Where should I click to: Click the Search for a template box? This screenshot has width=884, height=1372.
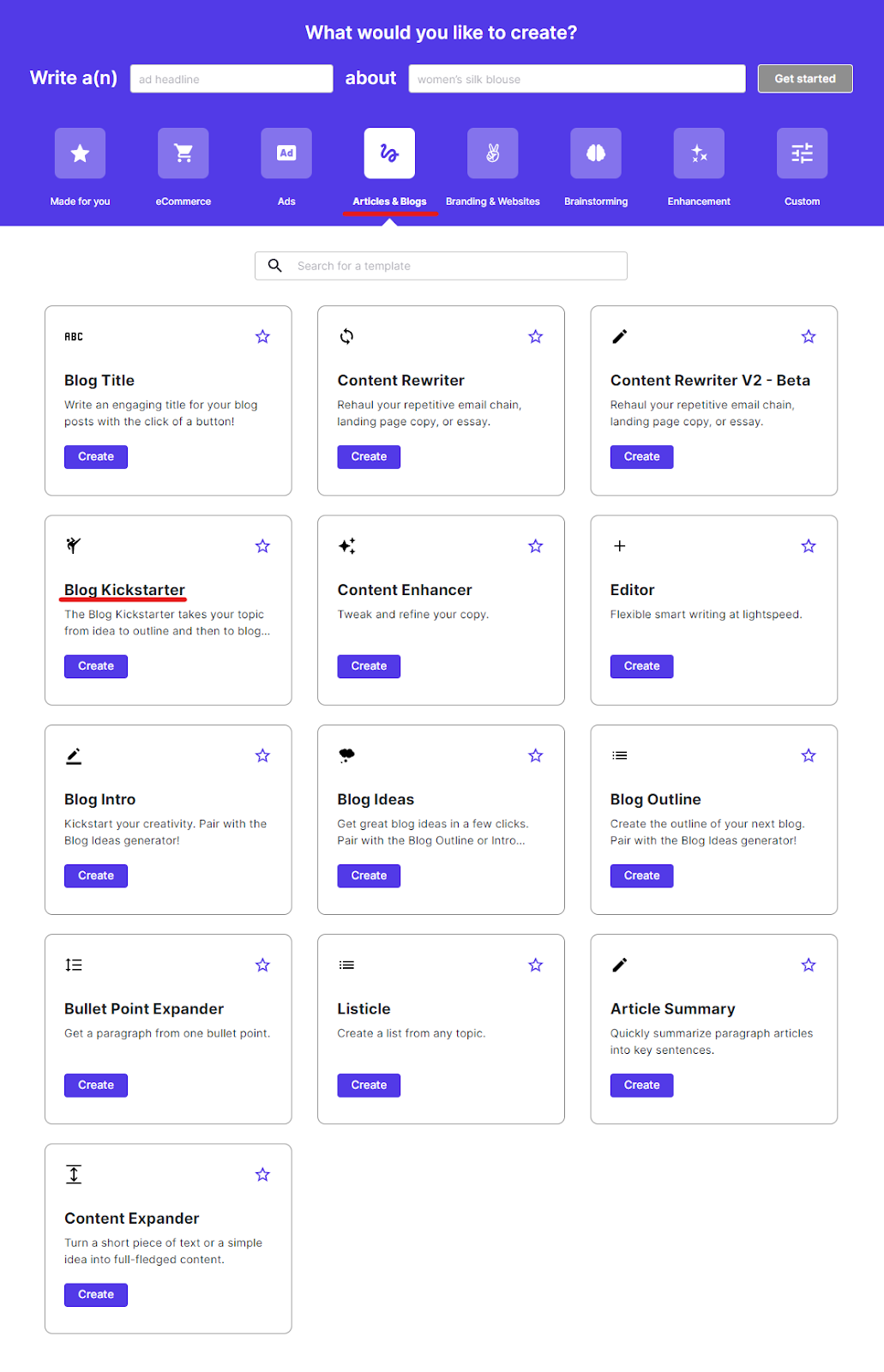tap(454, 266)
